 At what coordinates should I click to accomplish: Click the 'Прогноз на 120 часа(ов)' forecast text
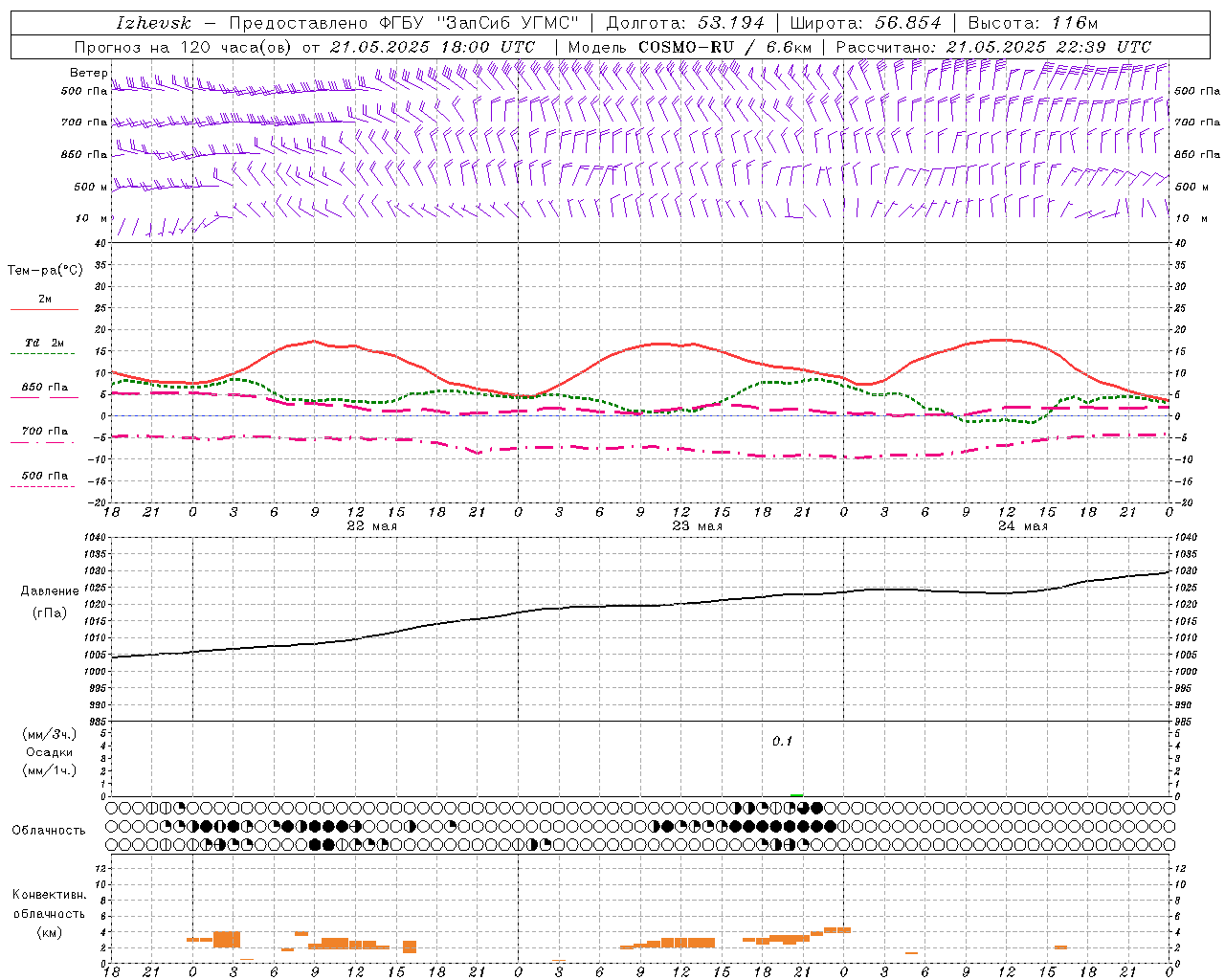(x=184, y=47)
